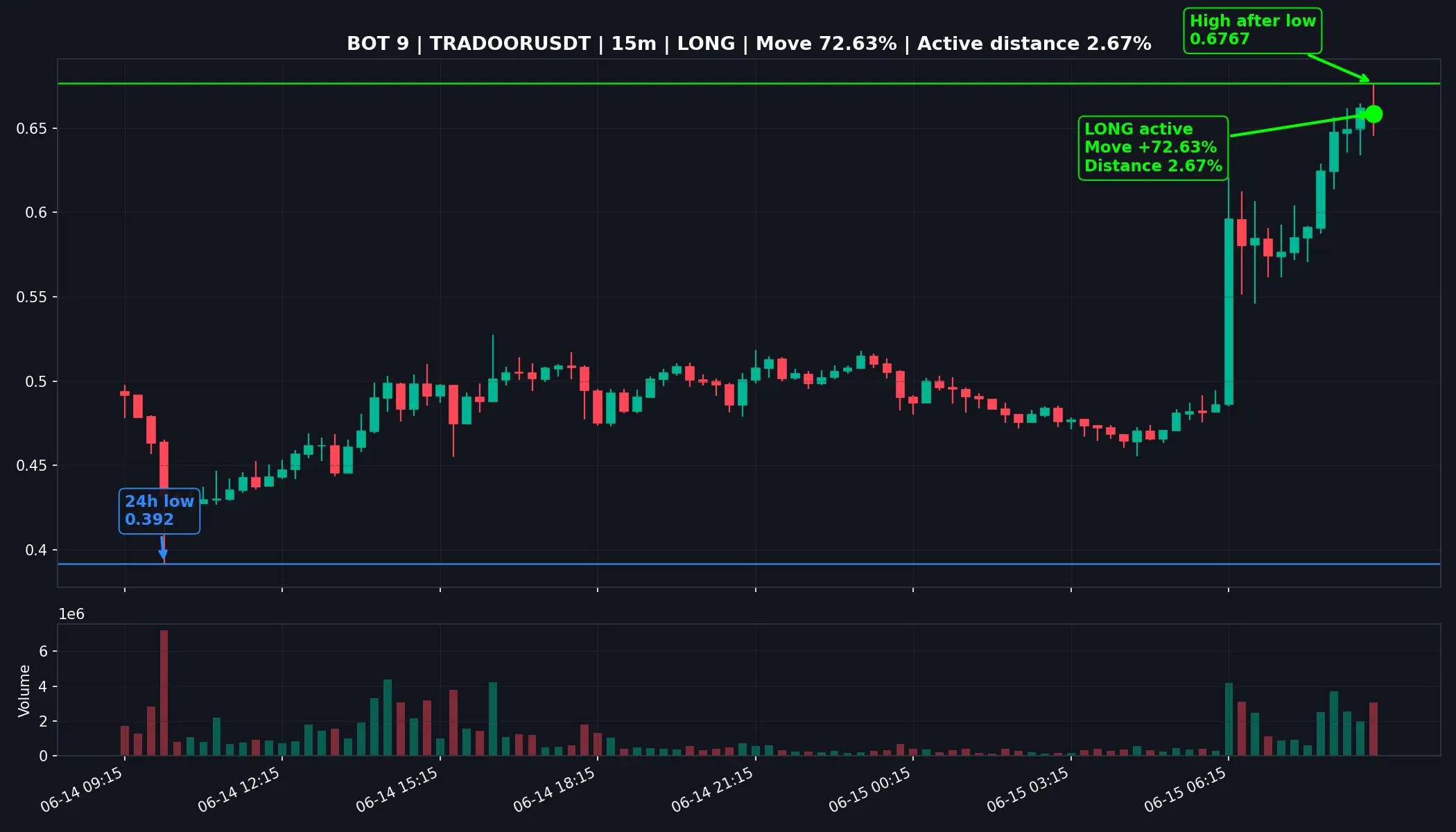Click the tallest red volume bar

click(x=164, y=693)
